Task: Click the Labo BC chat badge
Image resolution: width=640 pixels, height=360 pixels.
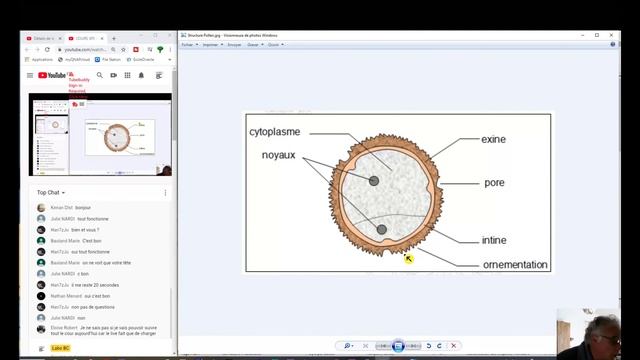Action: 60,348
